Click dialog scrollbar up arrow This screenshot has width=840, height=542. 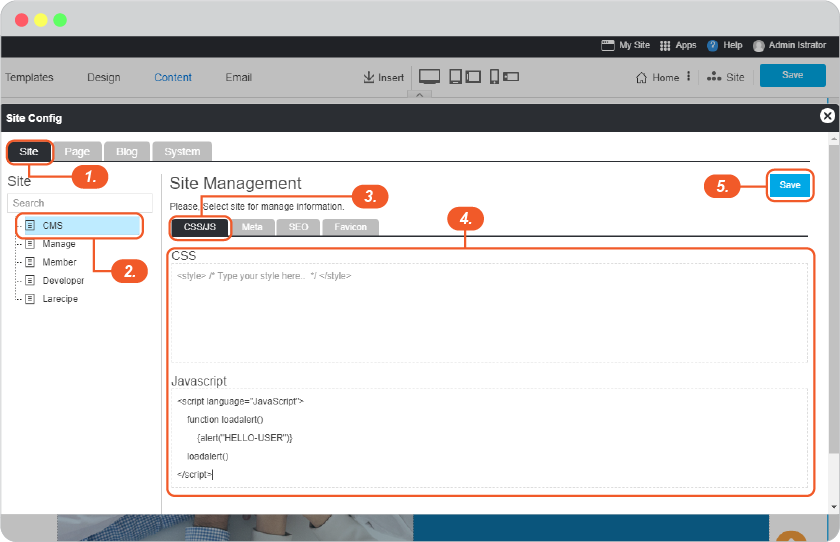[834, 139]
